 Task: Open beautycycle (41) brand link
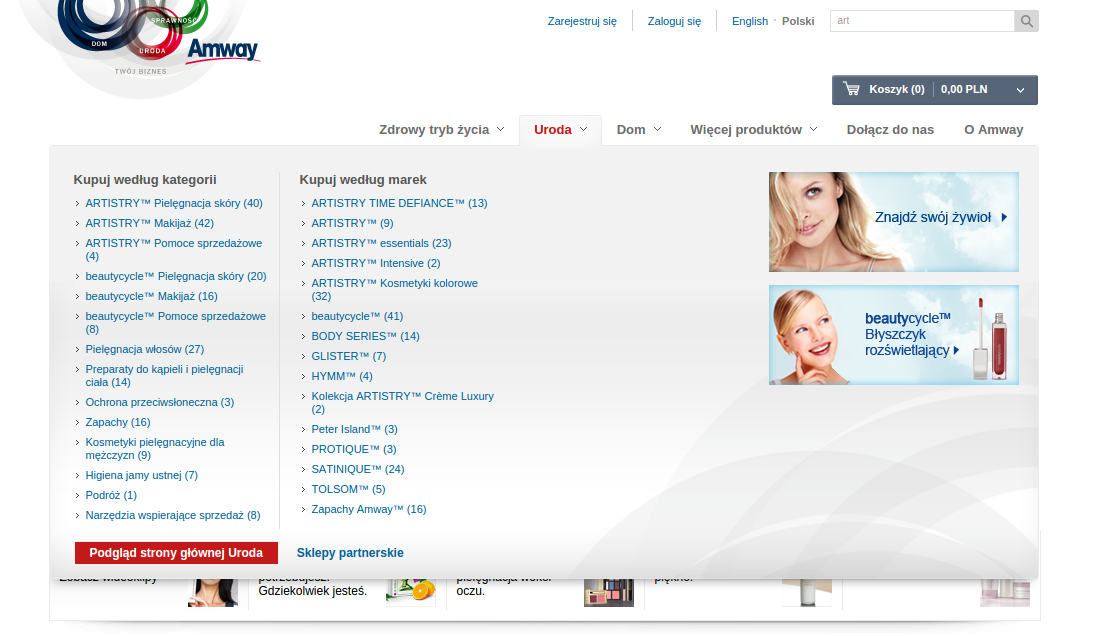pos(357,317)
